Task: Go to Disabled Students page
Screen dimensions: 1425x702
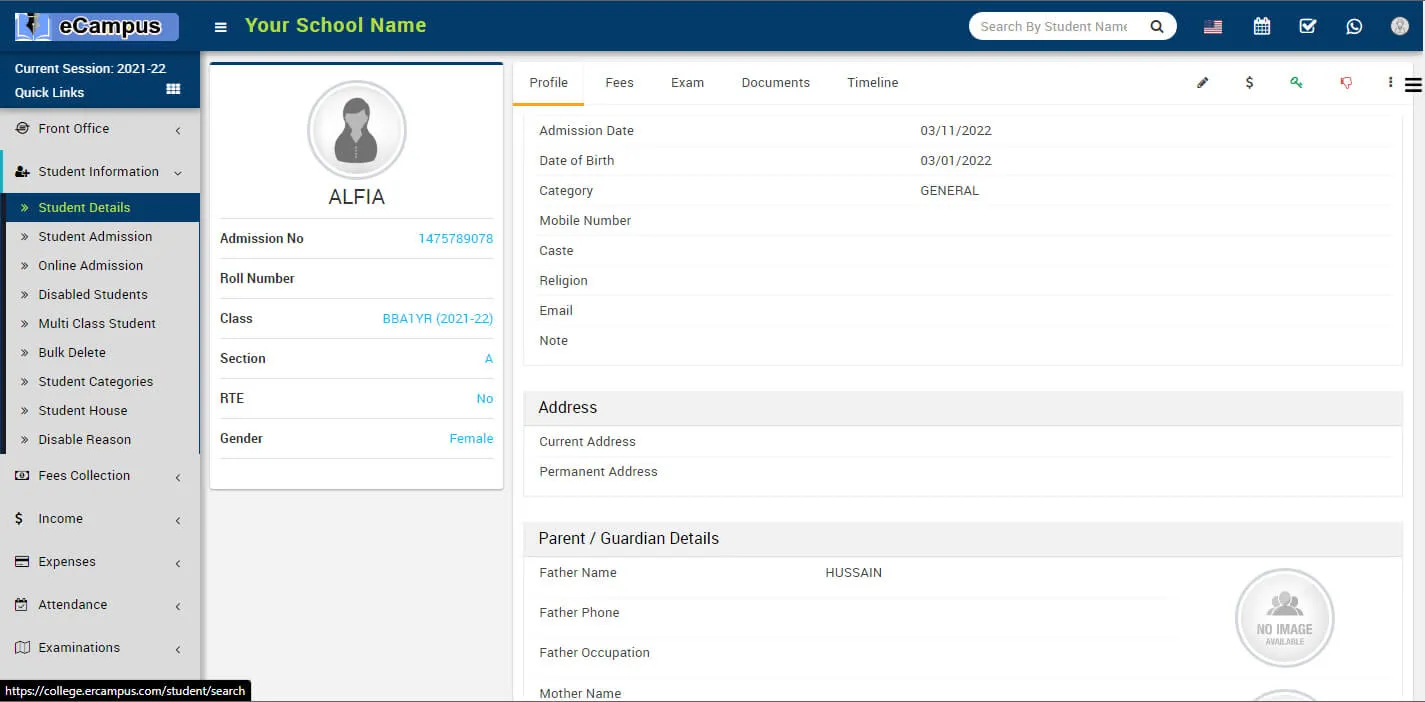Action: [x=93, y=295]
